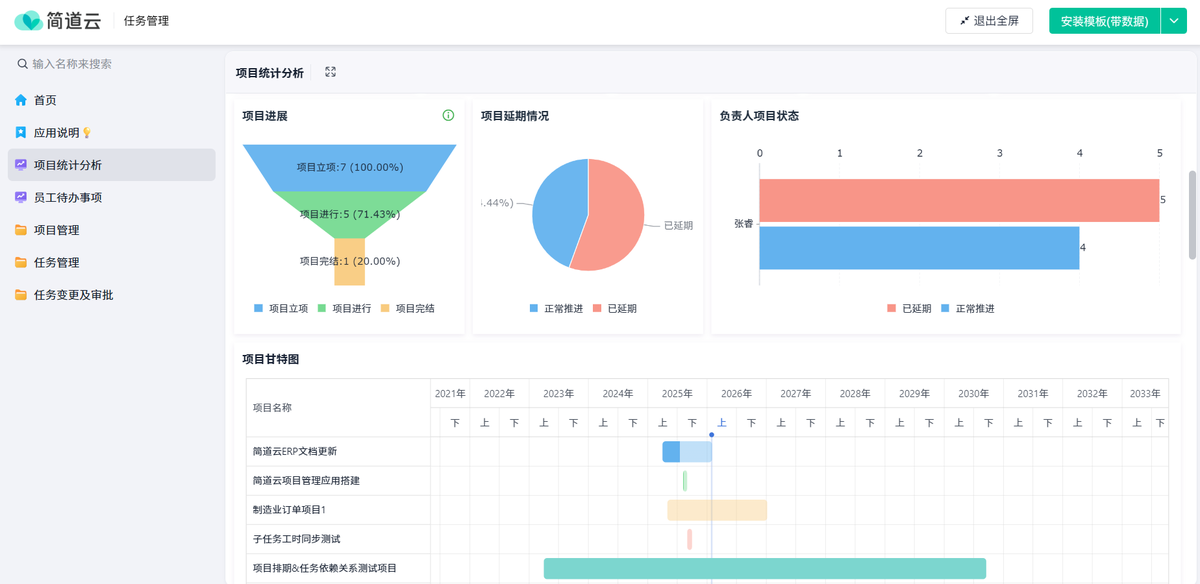1200x584 pixels.
Task: Open the 安装模板 dropdown arrow
Action: [1173, 21]
